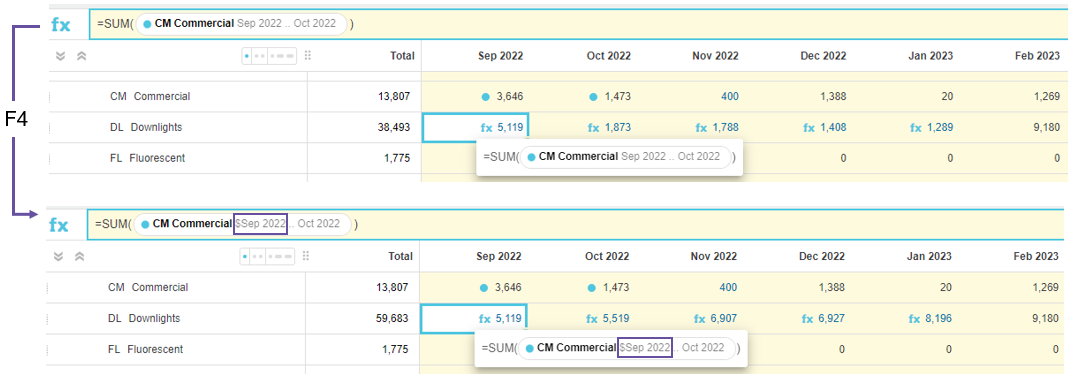Toggle the level selector in bottom grid header

(268, 256)
